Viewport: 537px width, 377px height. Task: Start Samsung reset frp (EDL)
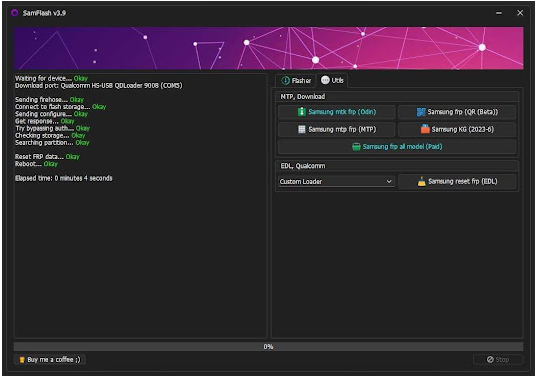tap(457, 181)
